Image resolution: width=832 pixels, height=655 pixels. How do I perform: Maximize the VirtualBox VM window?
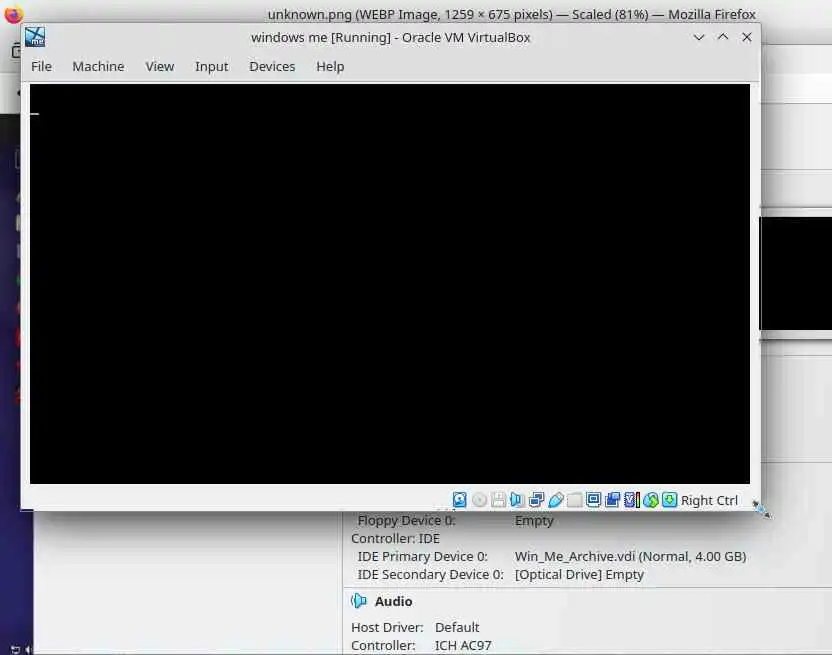723,37
